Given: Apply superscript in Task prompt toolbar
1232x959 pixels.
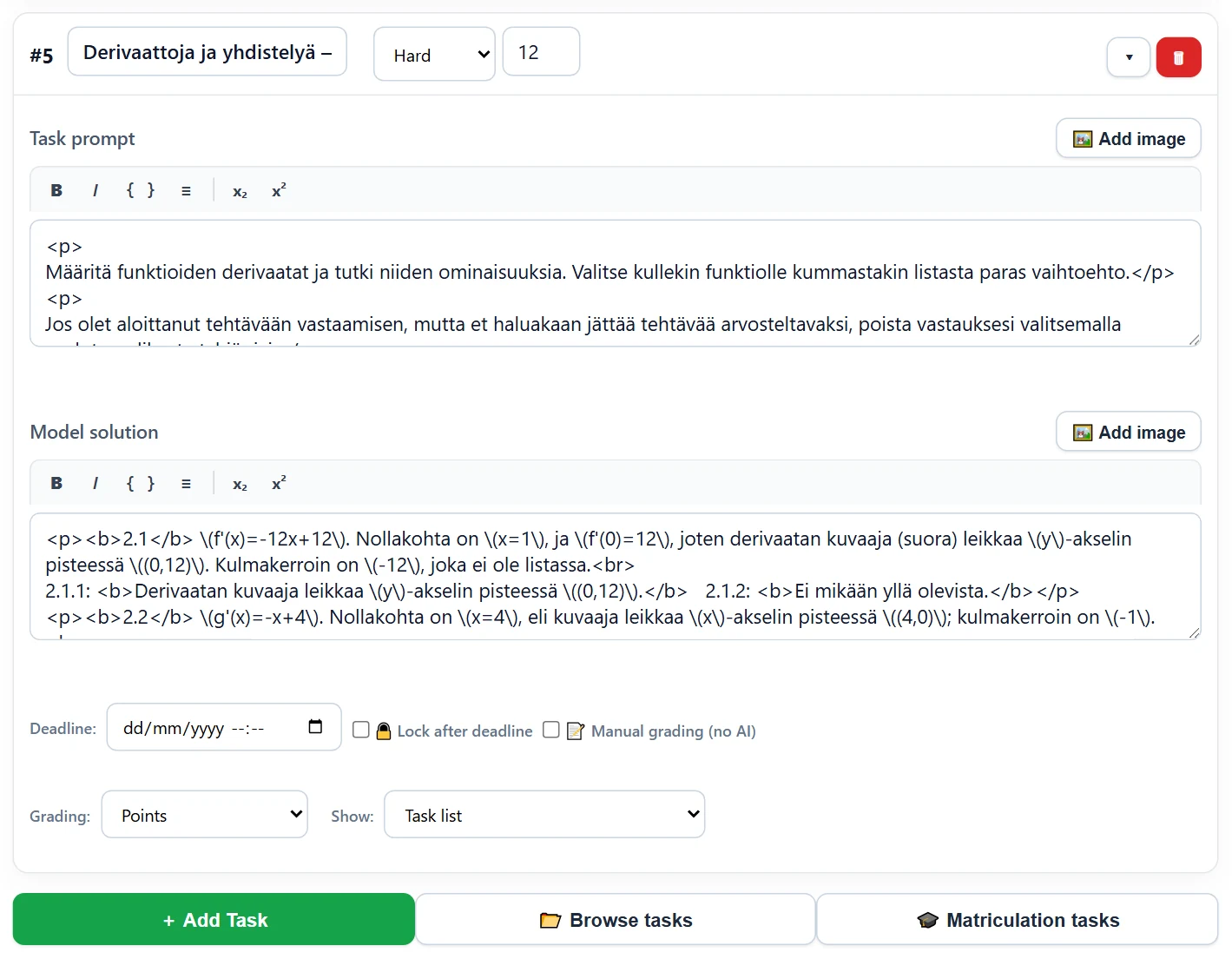Looking at the screenshot, I should [279, 190].
